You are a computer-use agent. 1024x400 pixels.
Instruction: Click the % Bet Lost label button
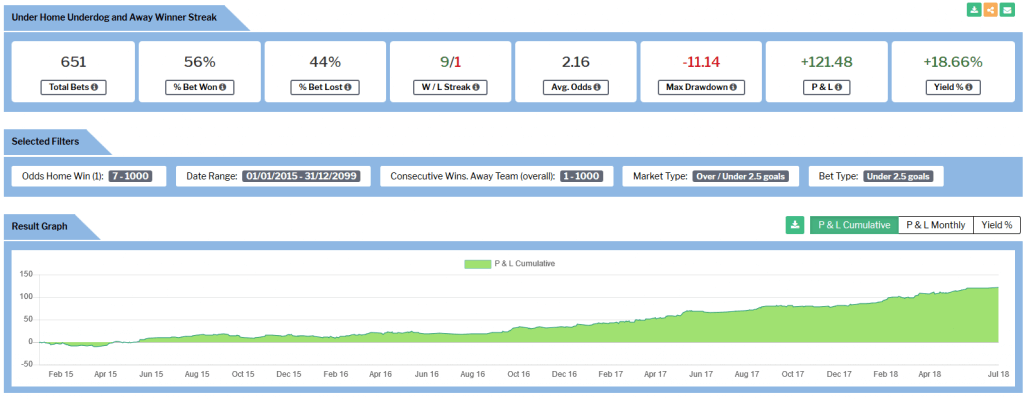click(x=323, y=88)
